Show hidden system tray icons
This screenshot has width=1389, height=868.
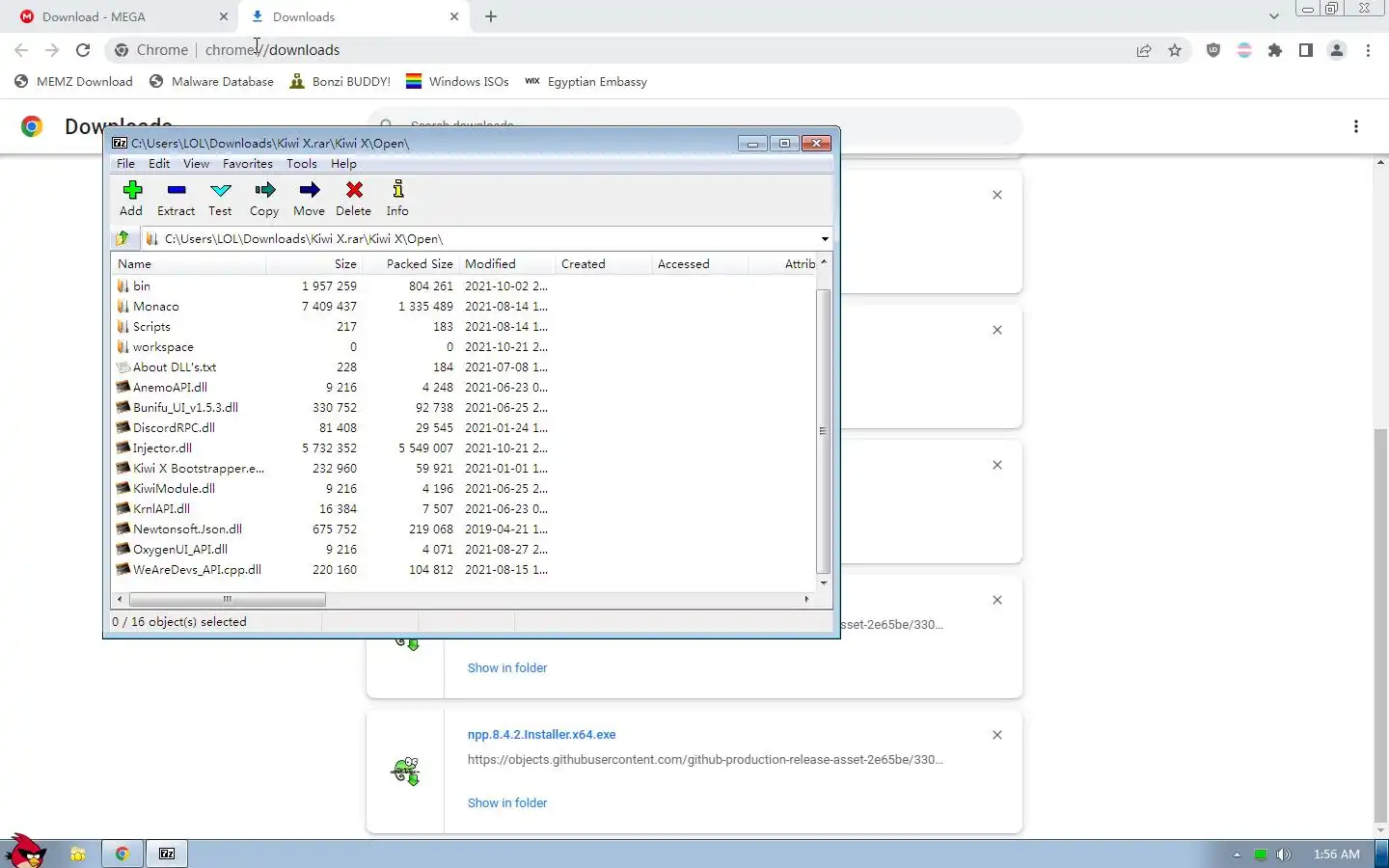pyautogui.click(x=1237, y=854)
